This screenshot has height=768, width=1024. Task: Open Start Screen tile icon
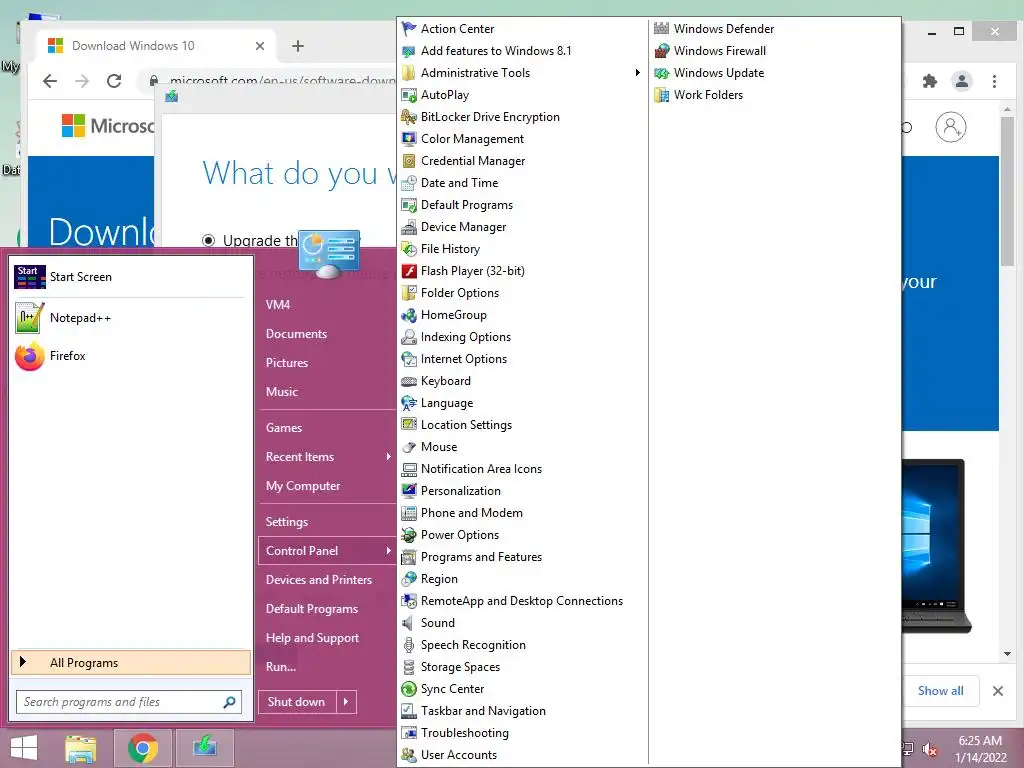[x=29, y=277]
